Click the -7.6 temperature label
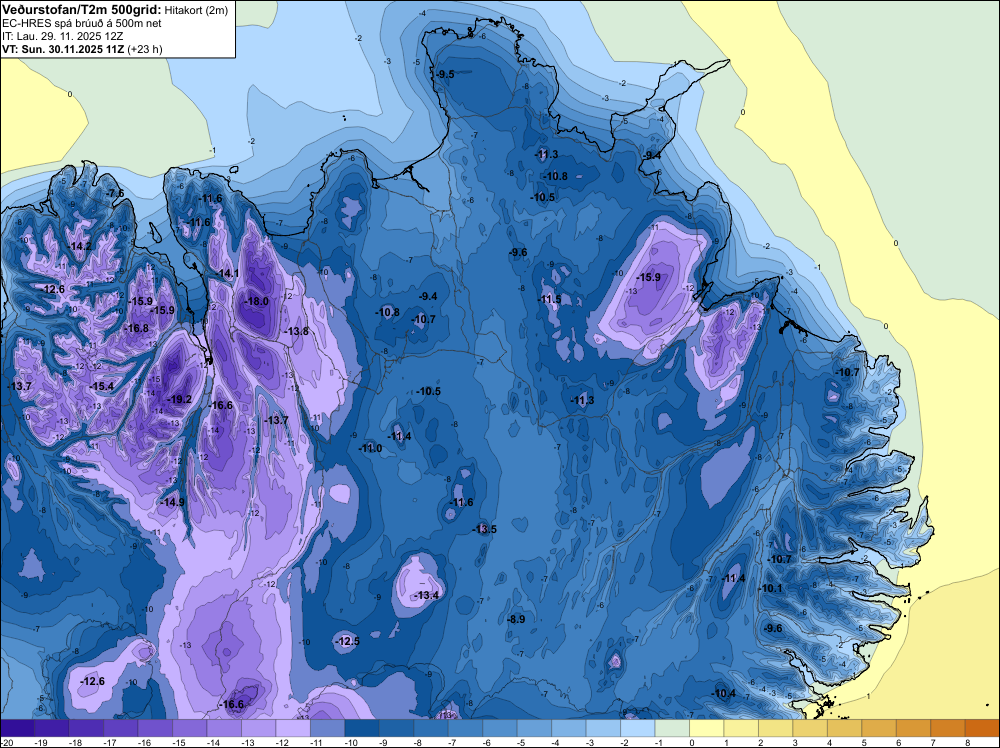1000x748 pixels. tap(115, 193)
